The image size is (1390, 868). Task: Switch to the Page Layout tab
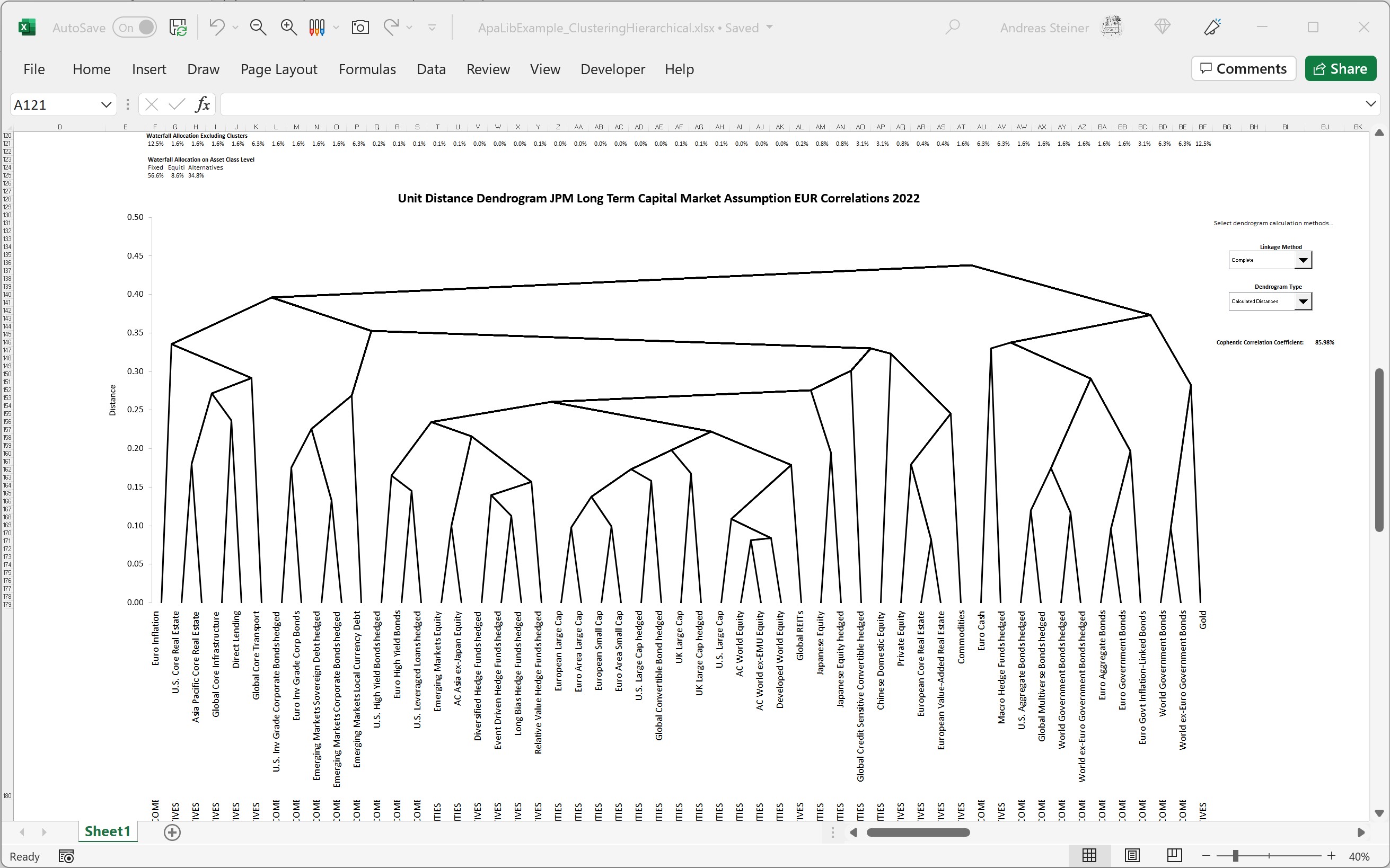pos(279,69)
